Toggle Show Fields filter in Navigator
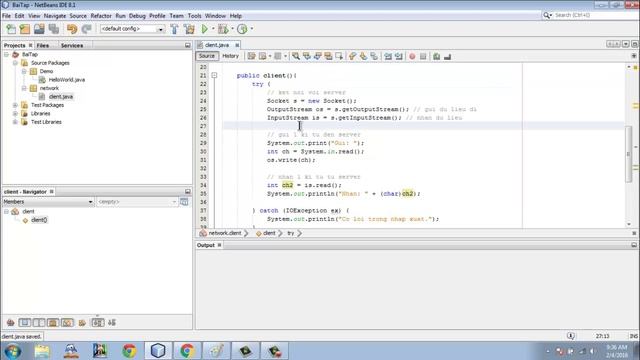 point(24,323)
